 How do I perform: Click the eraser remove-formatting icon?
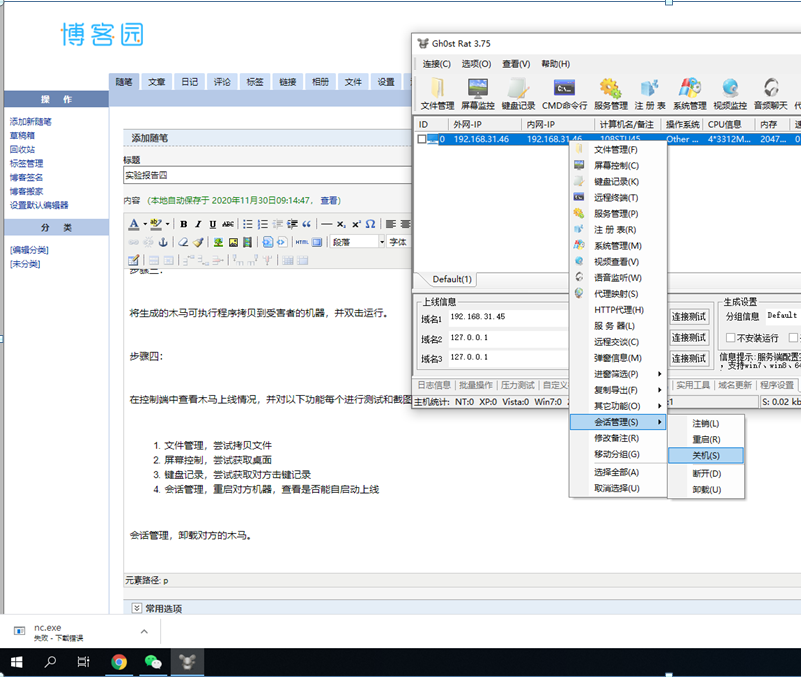pyautogui.click(x=183, y=242)
